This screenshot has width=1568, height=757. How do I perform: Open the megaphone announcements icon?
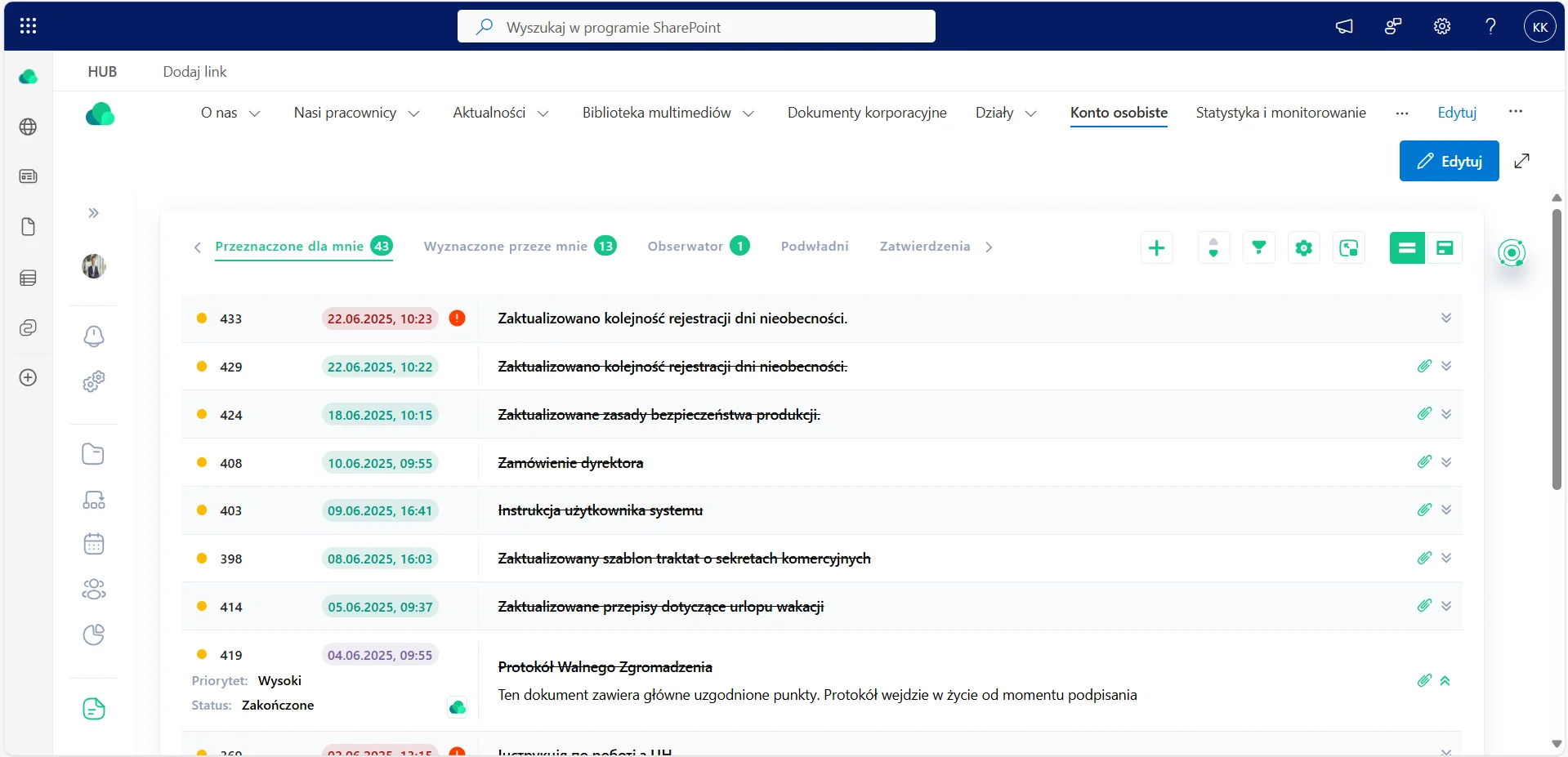1344,27
